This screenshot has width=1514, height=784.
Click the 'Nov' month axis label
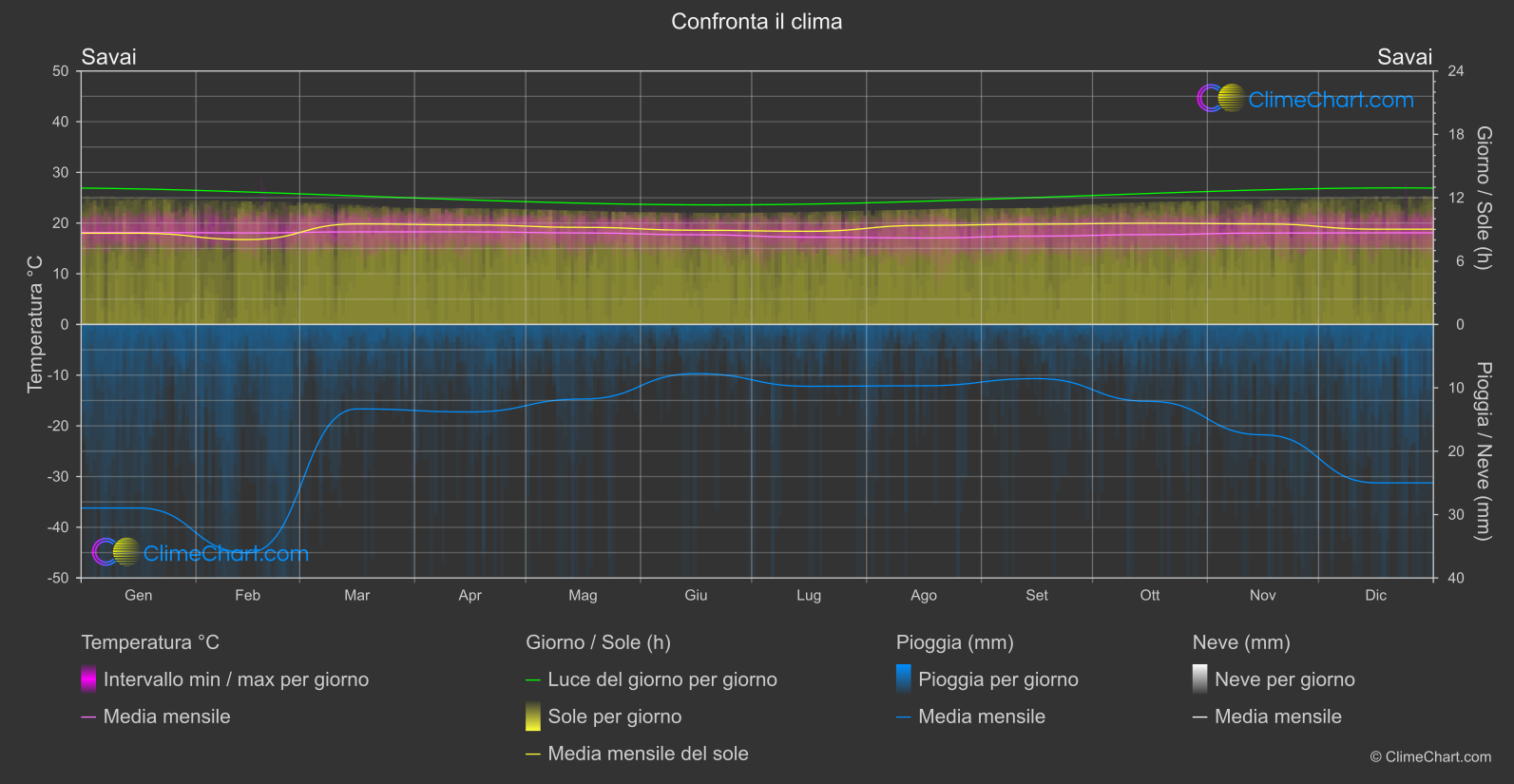click(1263, 595)
